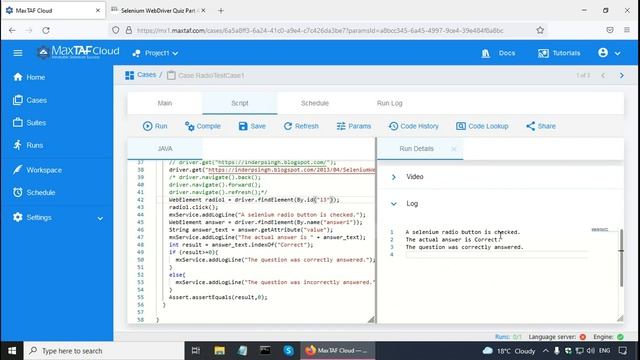The image size is (640, 360).
Task: Go back in browser
Action: (x=12, y=30)
